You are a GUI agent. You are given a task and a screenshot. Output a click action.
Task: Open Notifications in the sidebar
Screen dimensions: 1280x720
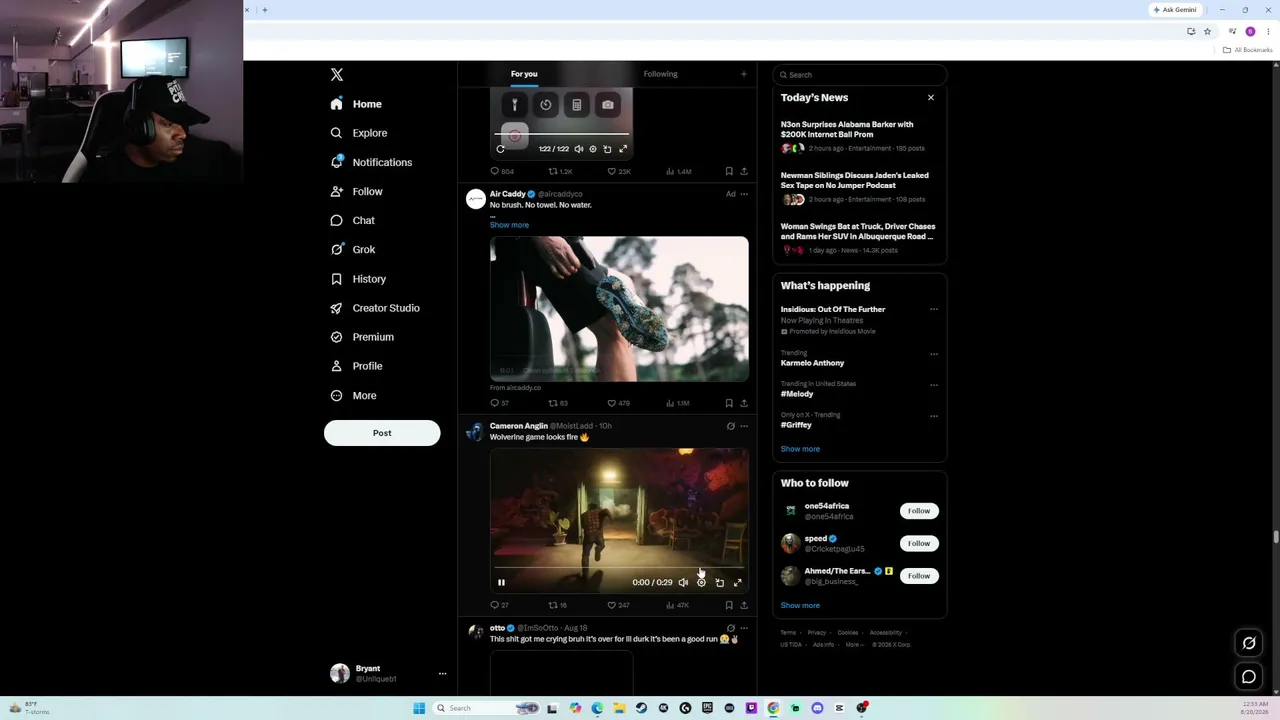pos(370,162)
